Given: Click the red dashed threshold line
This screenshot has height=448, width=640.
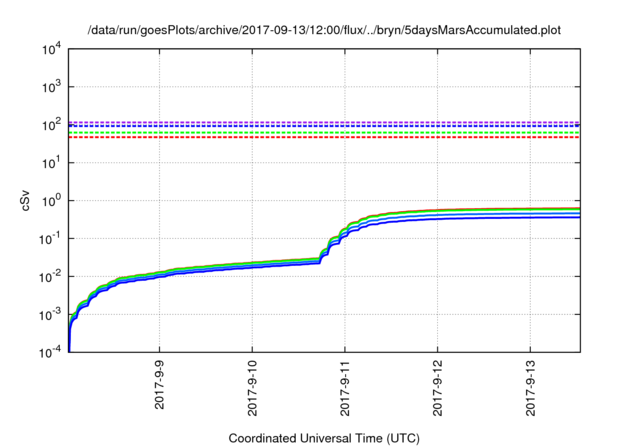Looking at the screenshot, I should pos(324,138).
